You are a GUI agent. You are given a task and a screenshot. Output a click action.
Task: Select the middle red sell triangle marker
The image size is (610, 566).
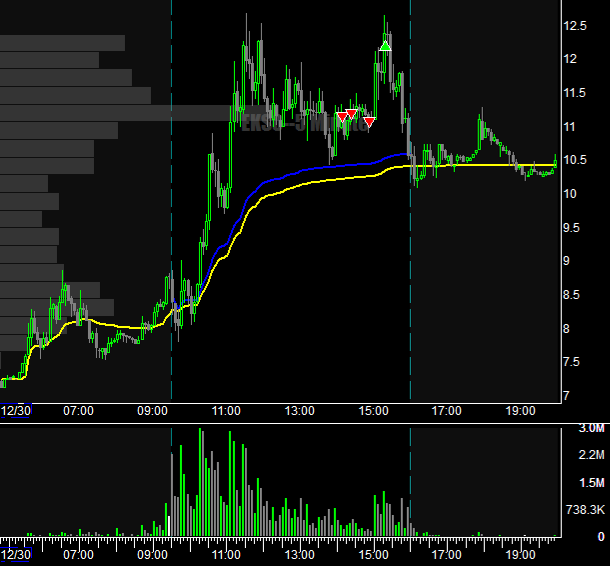click(x=351, y=114)
